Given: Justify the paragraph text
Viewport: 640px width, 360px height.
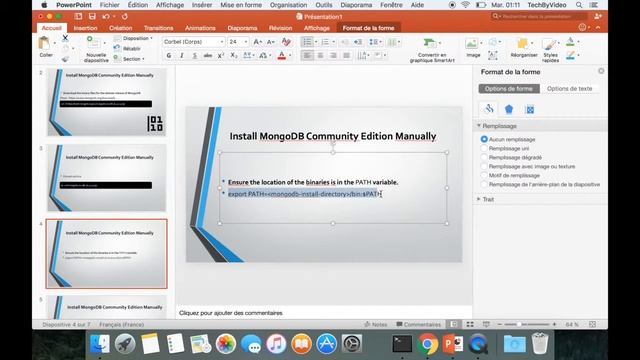Looking at the screenshot, I should point(347,56).
